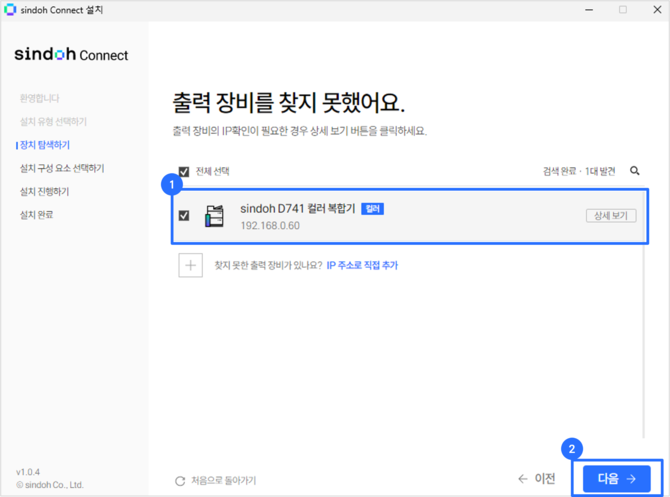Click the sindoh Connect title bar app icon
Screen dimensions: 670x497
tap(10, 9)
